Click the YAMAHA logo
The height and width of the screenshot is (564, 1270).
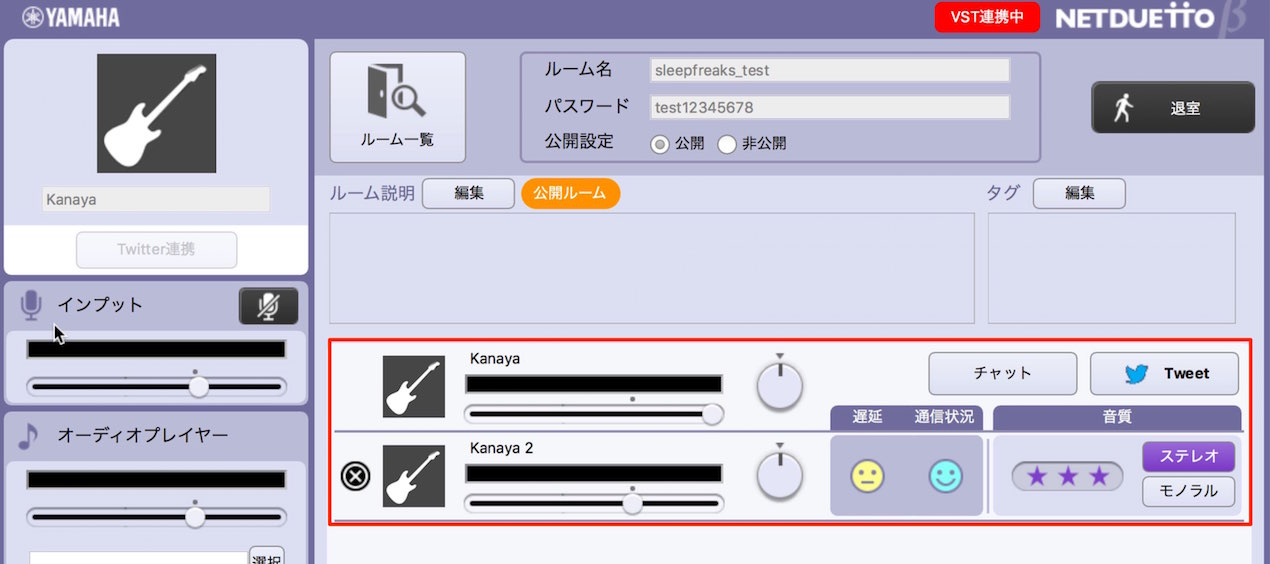[71, 17]
